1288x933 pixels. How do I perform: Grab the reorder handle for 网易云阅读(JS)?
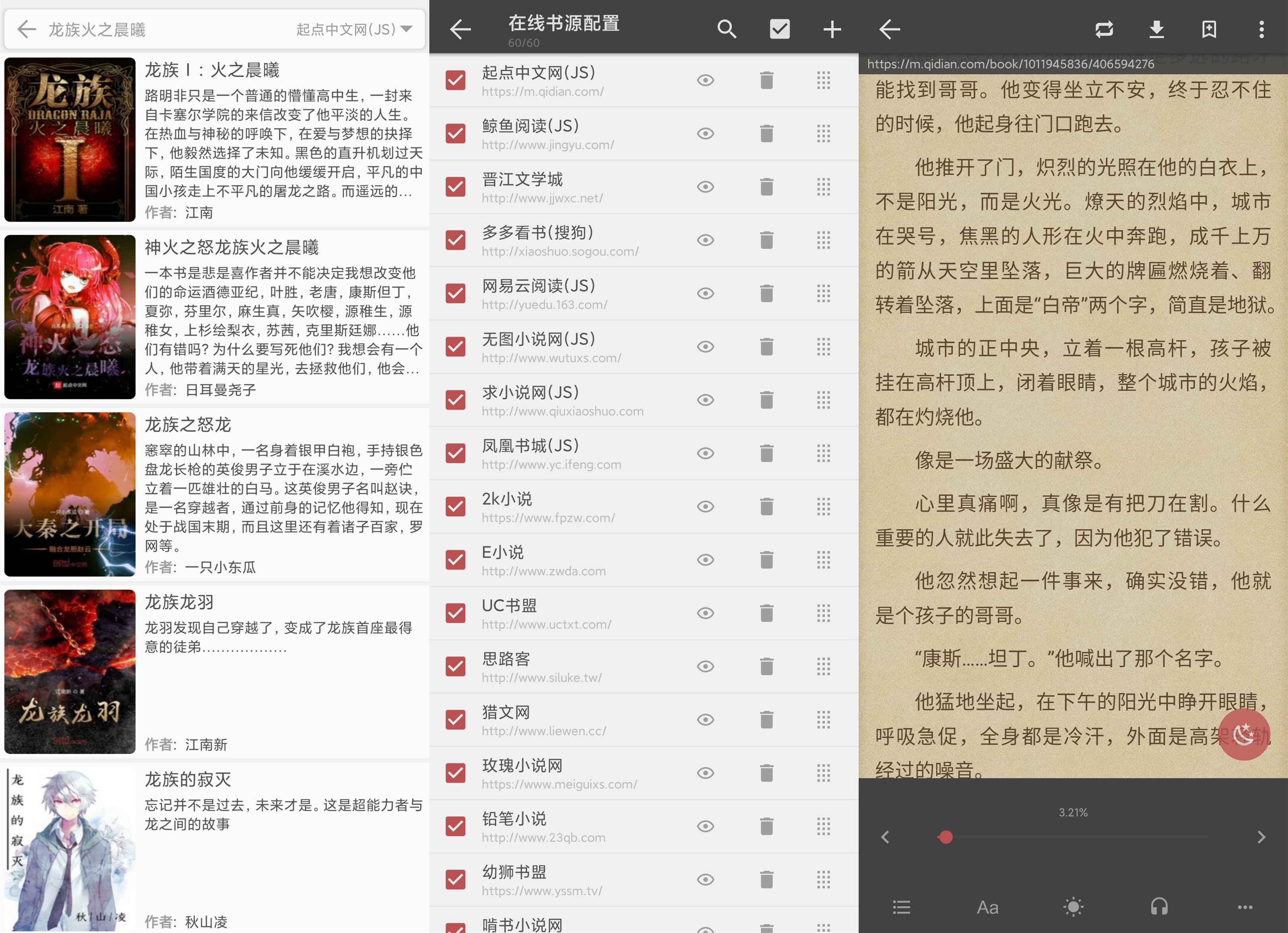click(823, 293)
